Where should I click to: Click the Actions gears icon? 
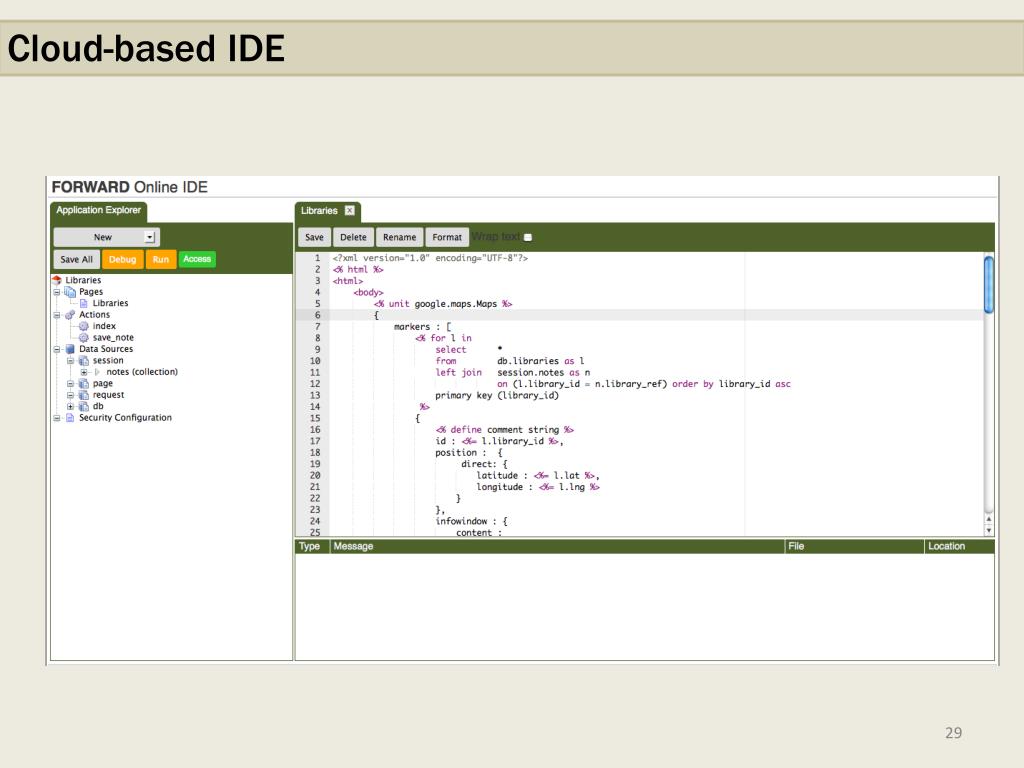70,315
